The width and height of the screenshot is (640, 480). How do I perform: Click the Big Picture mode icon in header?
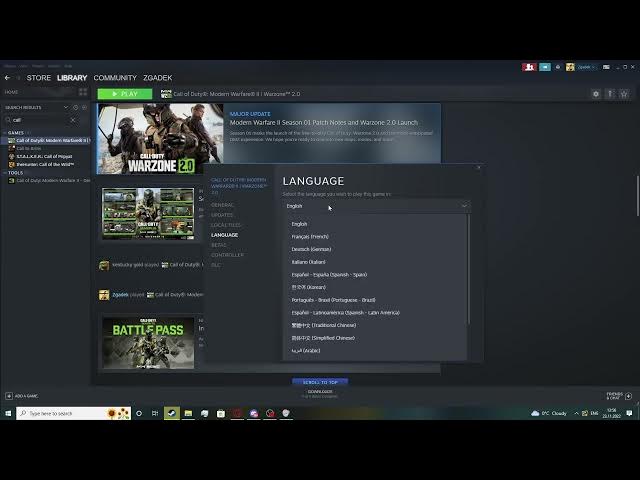point(606,67)
